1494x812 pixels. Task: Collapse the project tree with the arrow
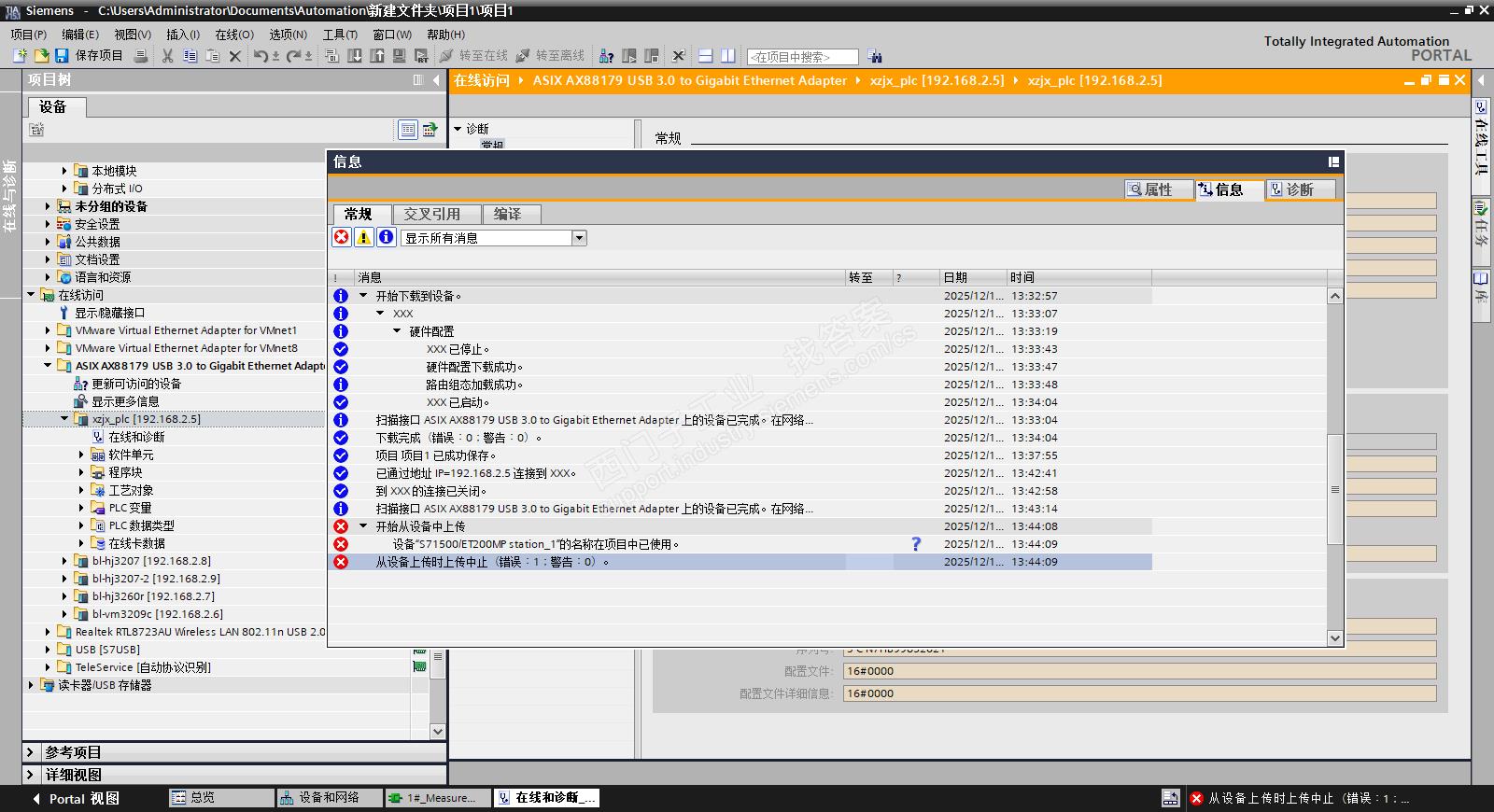pos(436,80)
